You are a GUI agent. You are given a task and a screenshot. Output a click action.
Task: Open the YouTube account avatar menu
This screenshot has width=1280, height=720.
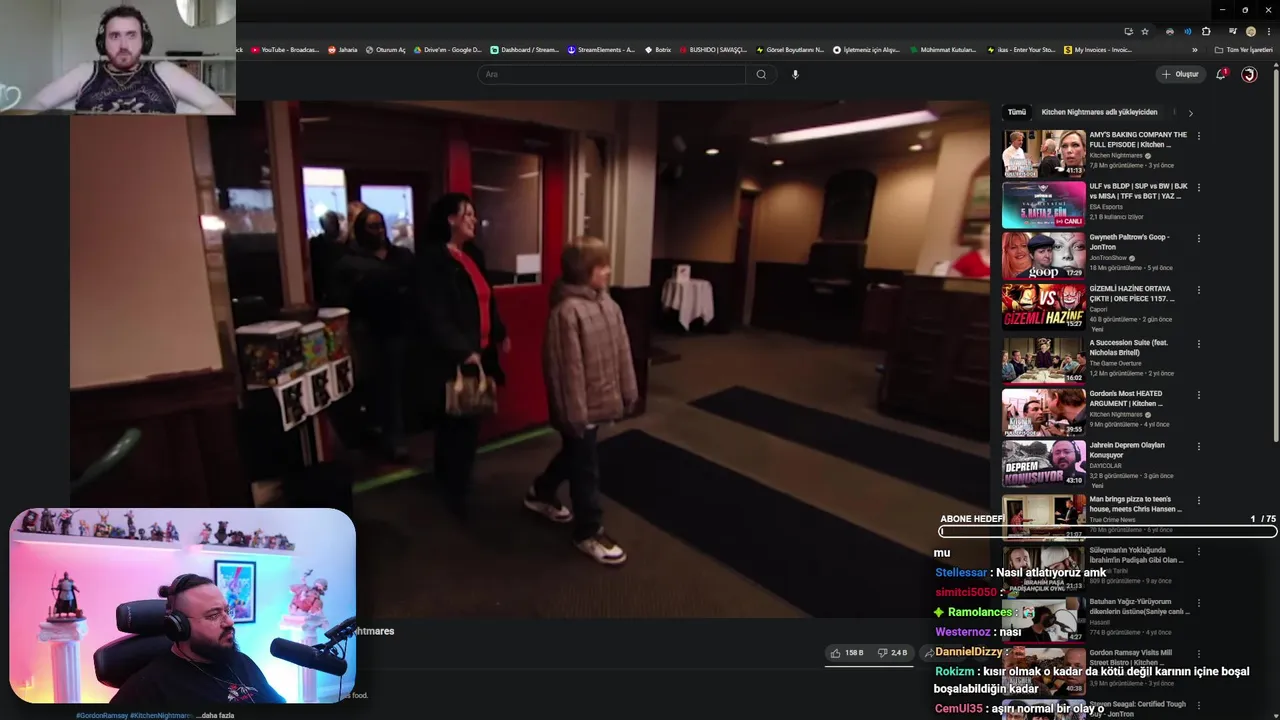coord(1249,74)
